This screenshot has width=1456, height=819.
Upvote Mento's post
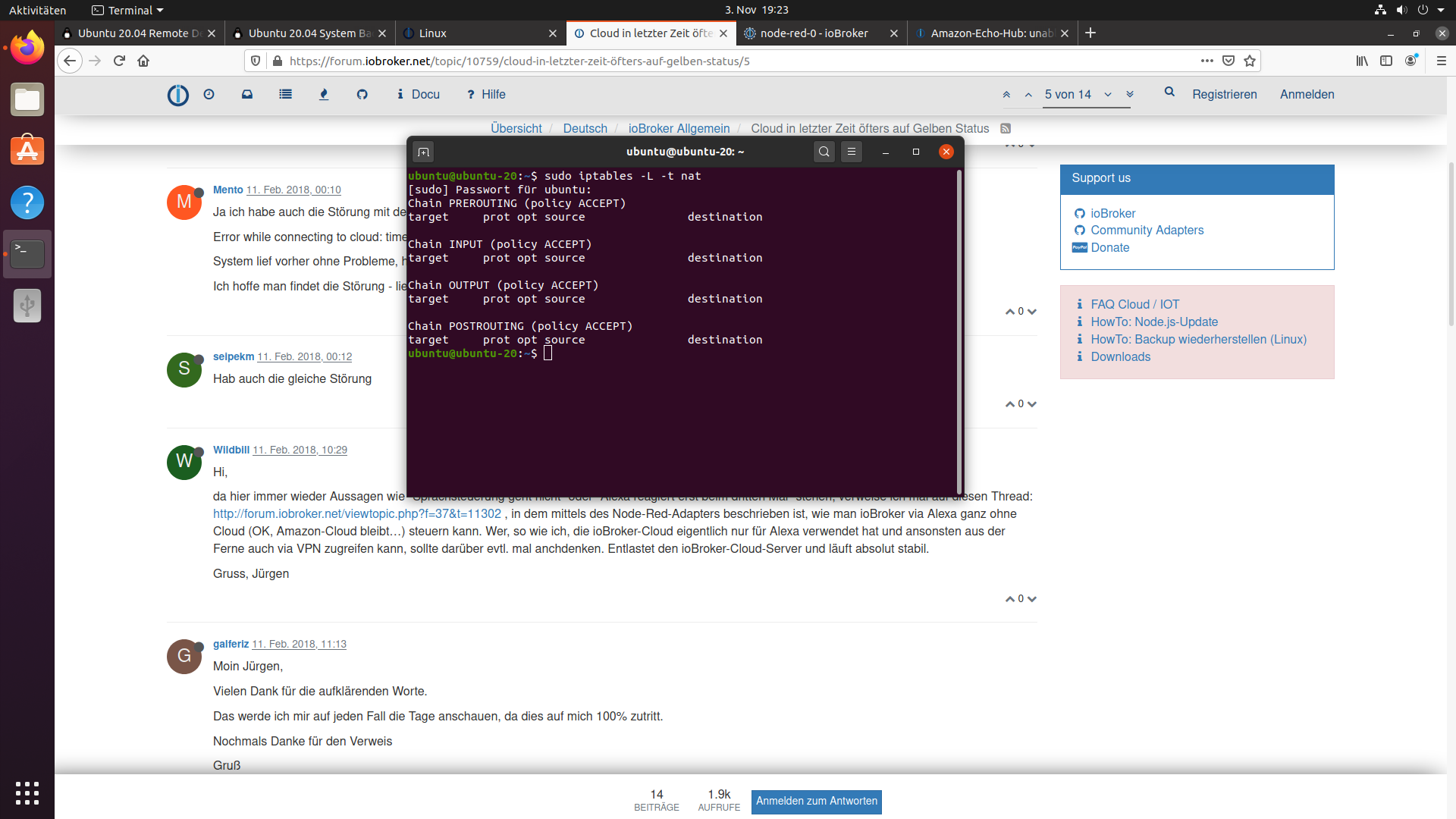tap(1010, 312)
